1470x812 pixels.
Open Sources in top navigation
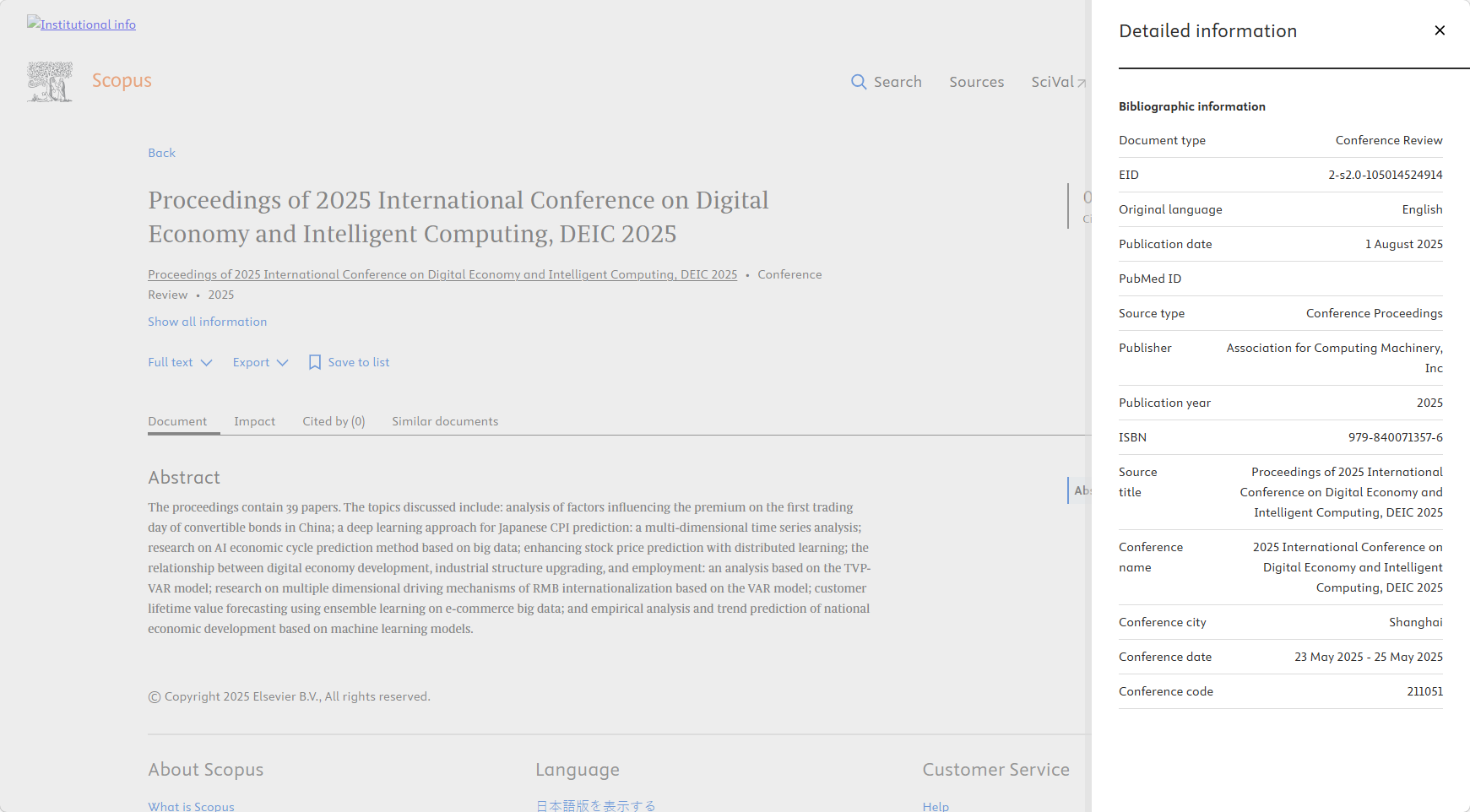976,82
